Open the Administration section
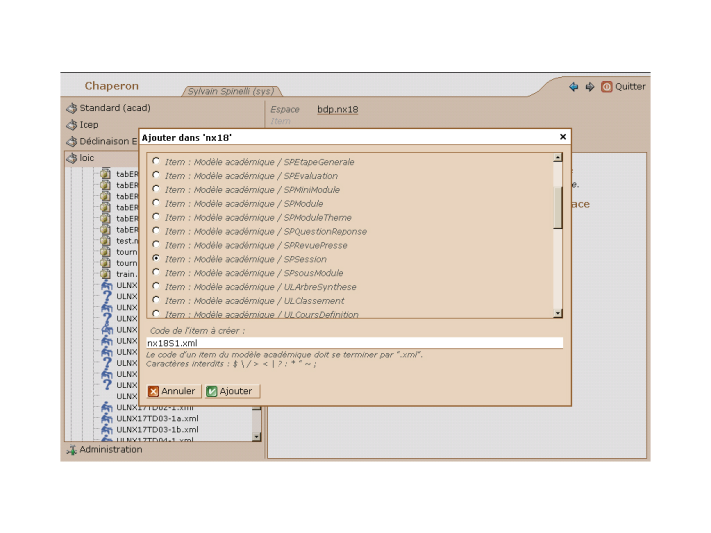 [111, 450]
